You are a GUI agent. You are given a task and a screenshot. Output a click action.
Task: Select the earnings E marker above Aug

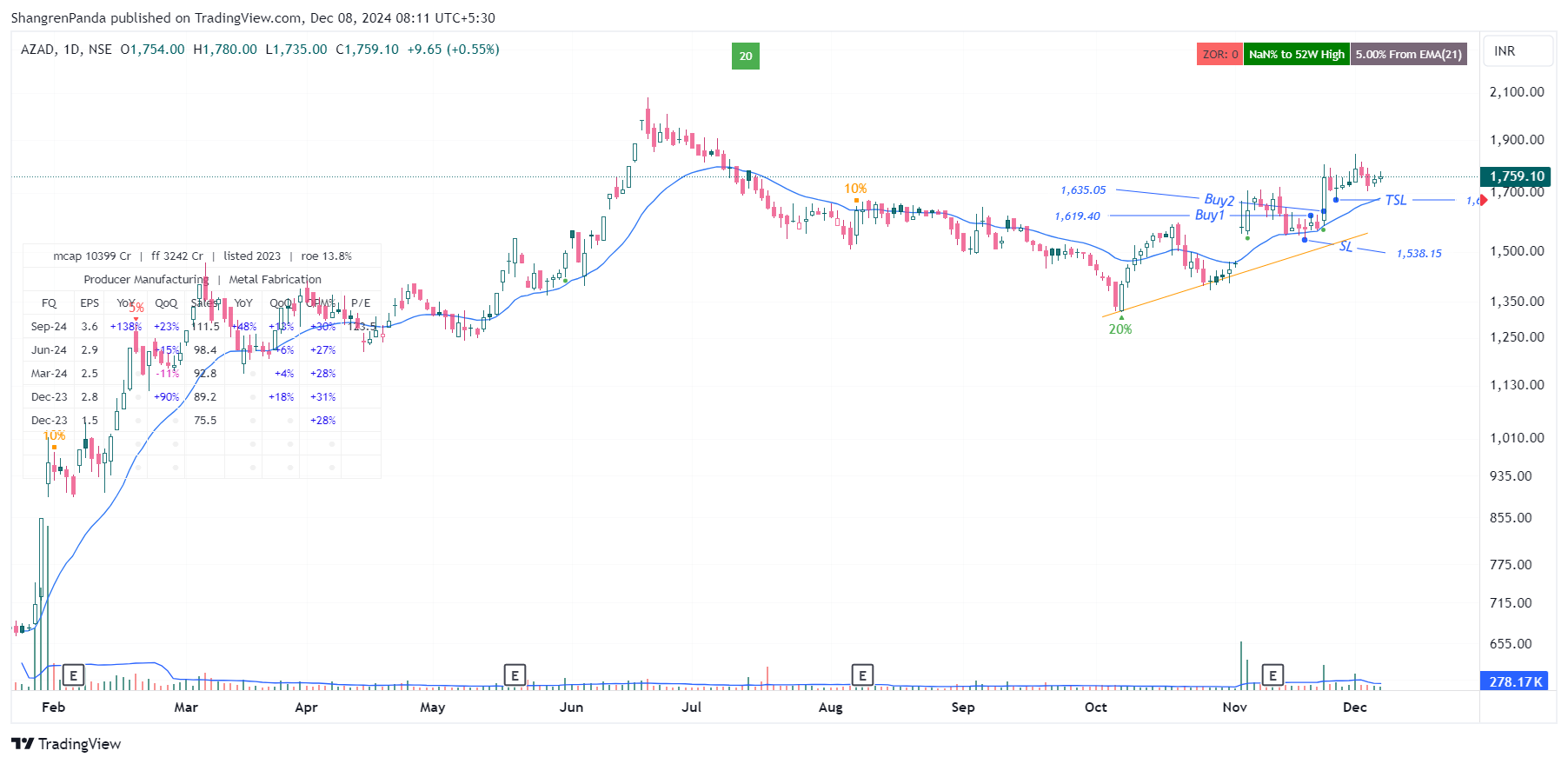(x=862, y=675)
